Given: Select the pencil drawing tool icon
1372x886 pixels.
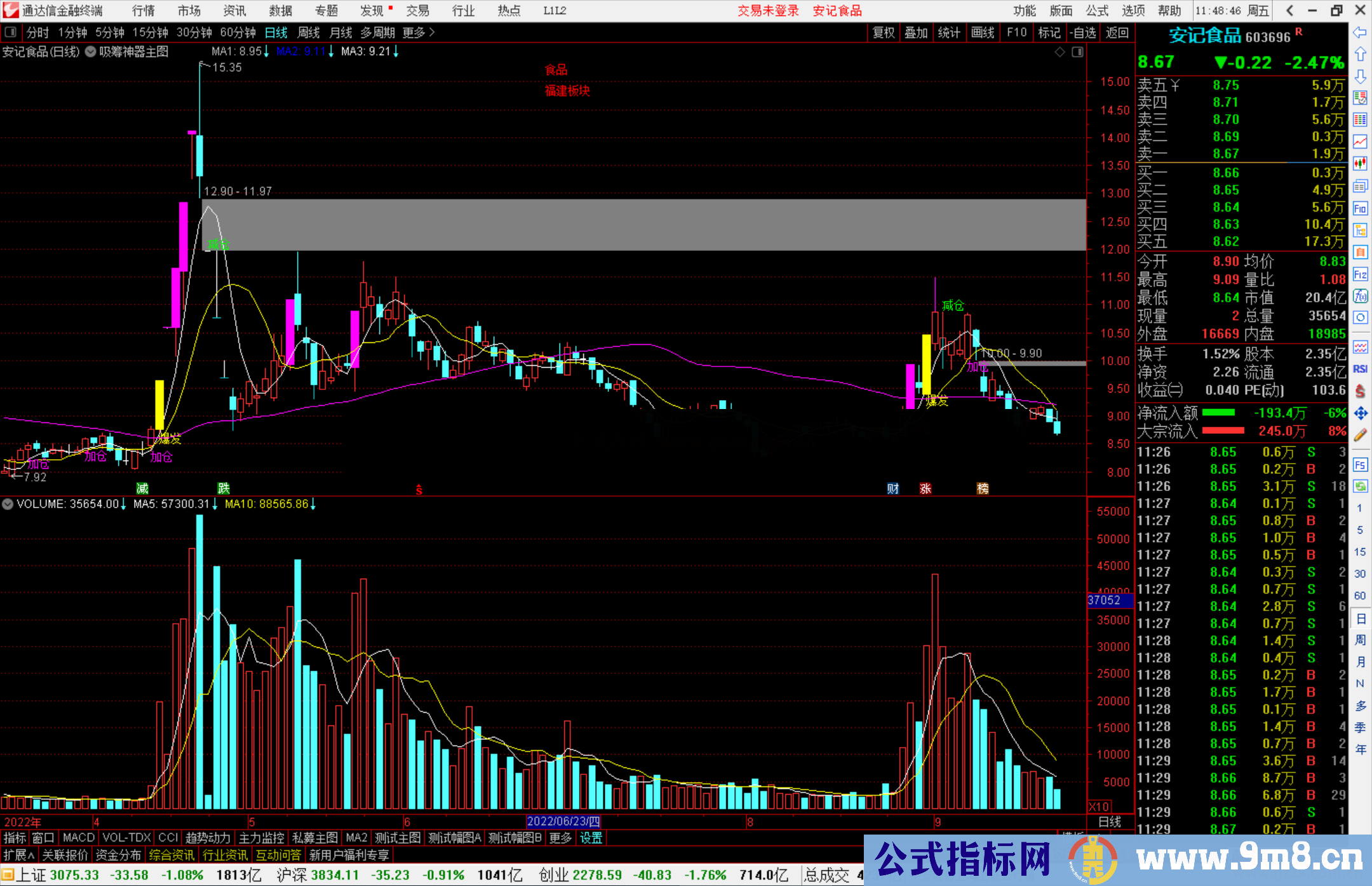Looking at the screenshot, I should click(1360, 435).
